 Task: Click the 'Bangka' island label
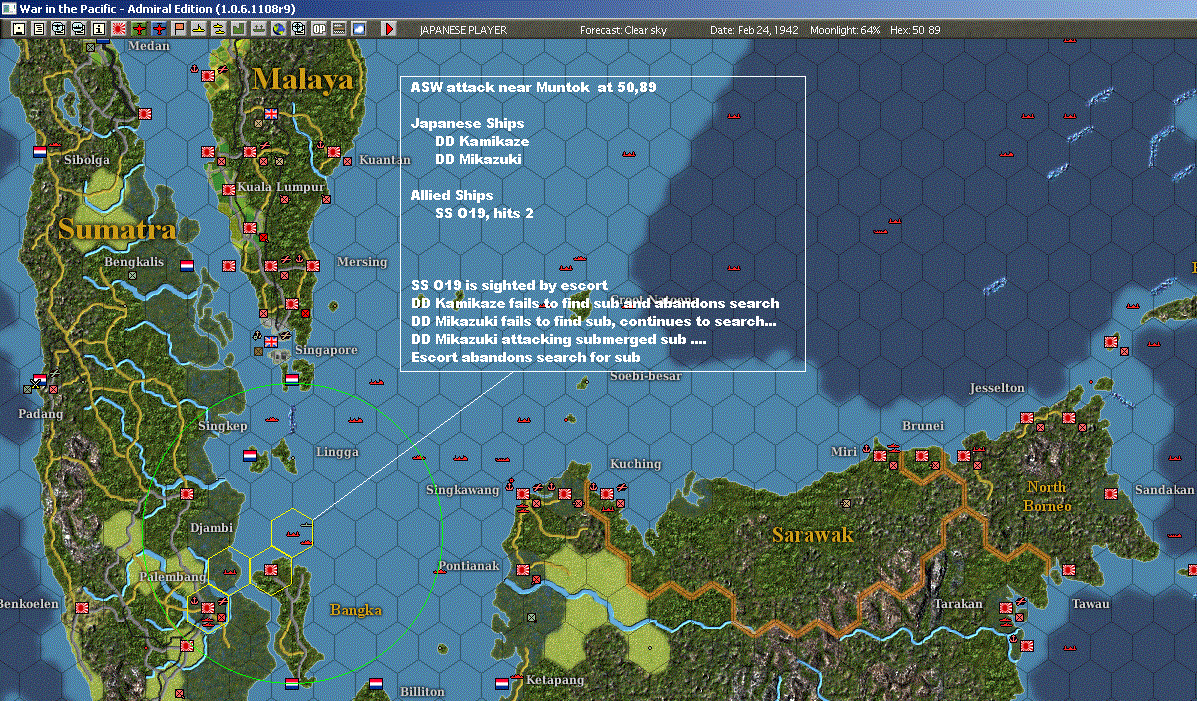point(355,609)
